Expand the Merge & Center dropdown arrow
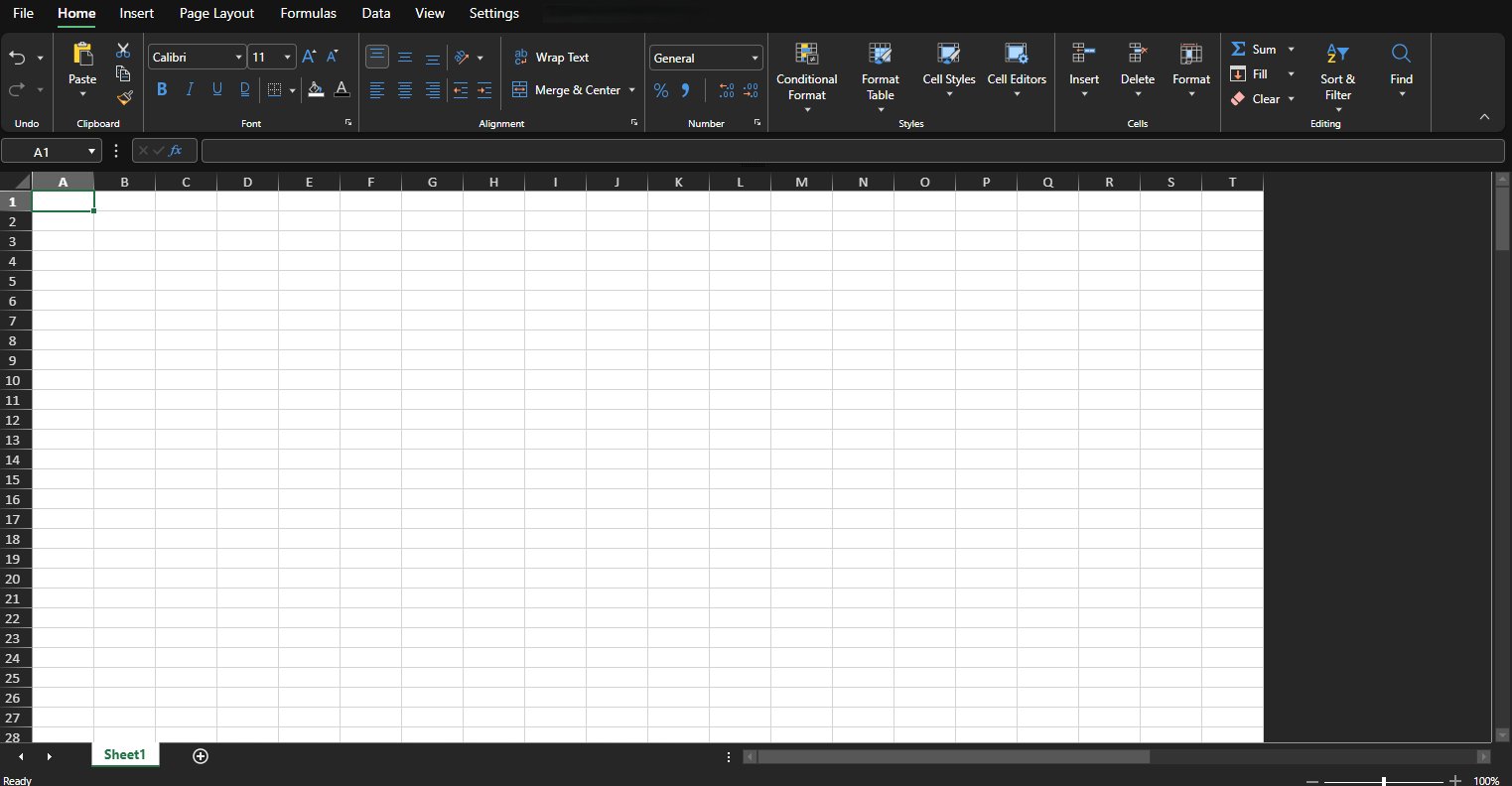 click(632, 90)
